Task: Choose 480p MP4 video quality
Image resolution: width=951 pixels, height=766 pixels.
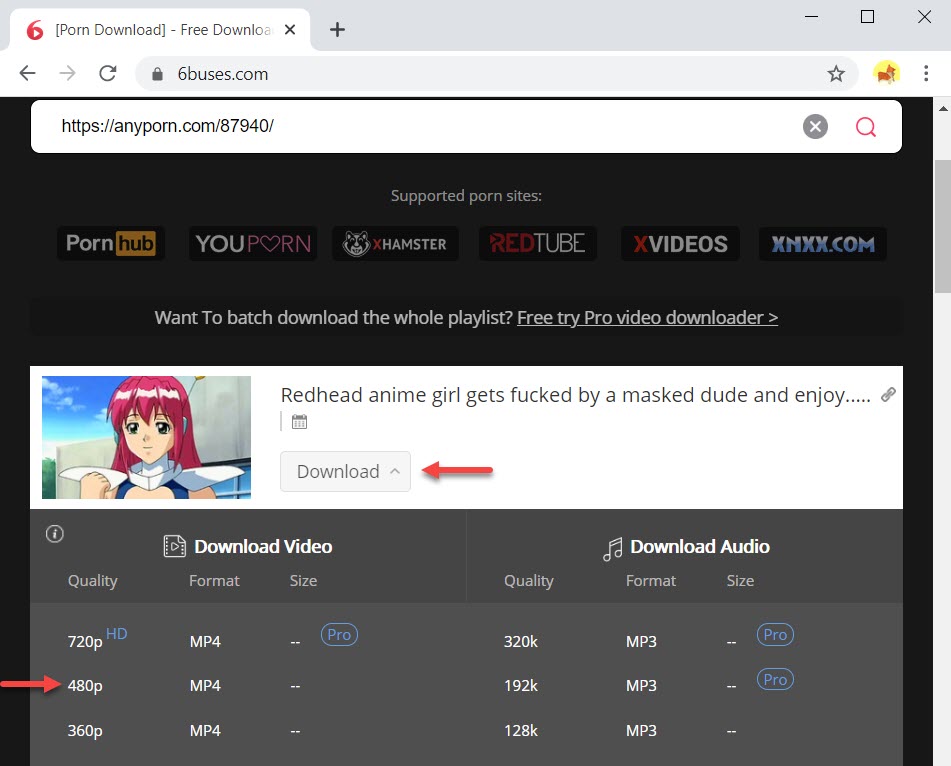Action: (x=85, y=686)
